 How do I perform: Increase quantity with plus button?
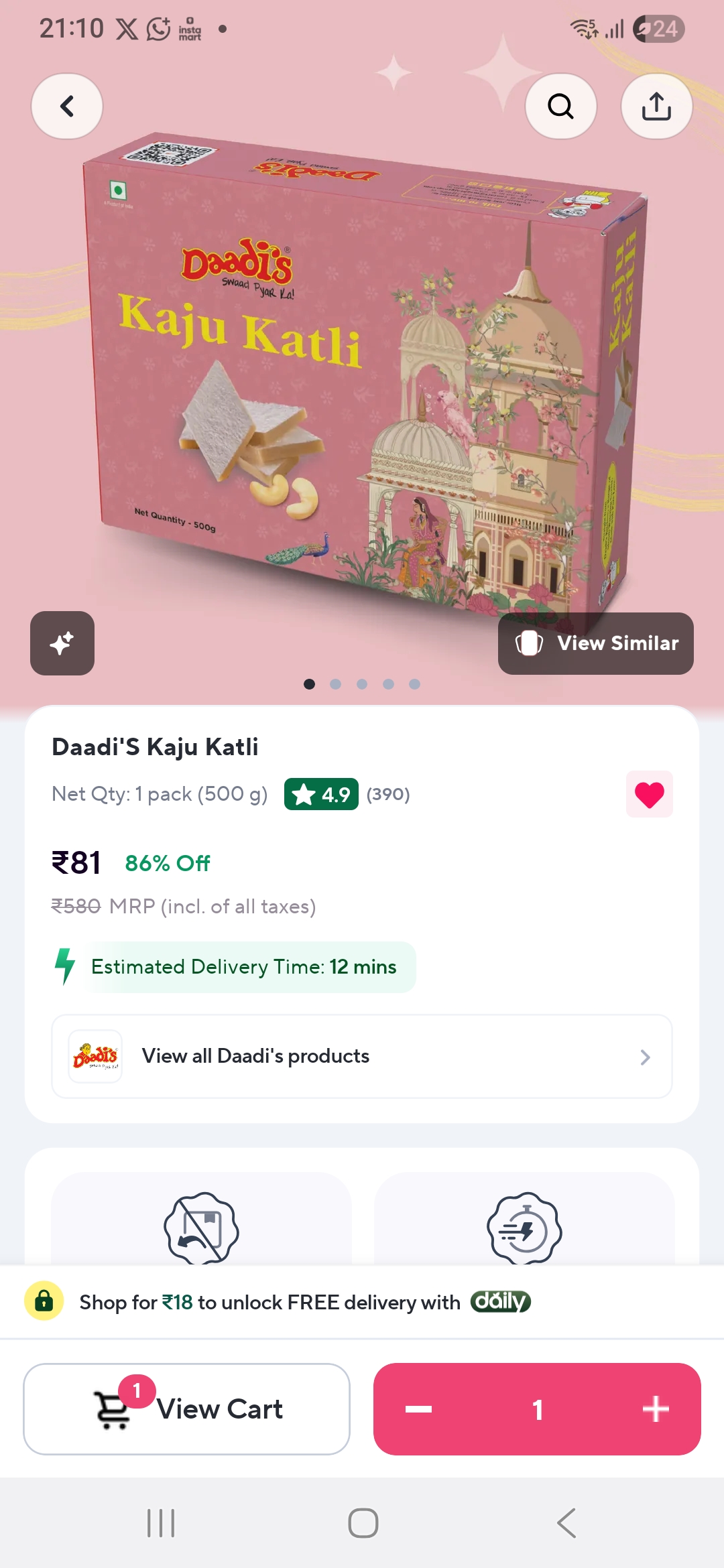coord(656,1409)
